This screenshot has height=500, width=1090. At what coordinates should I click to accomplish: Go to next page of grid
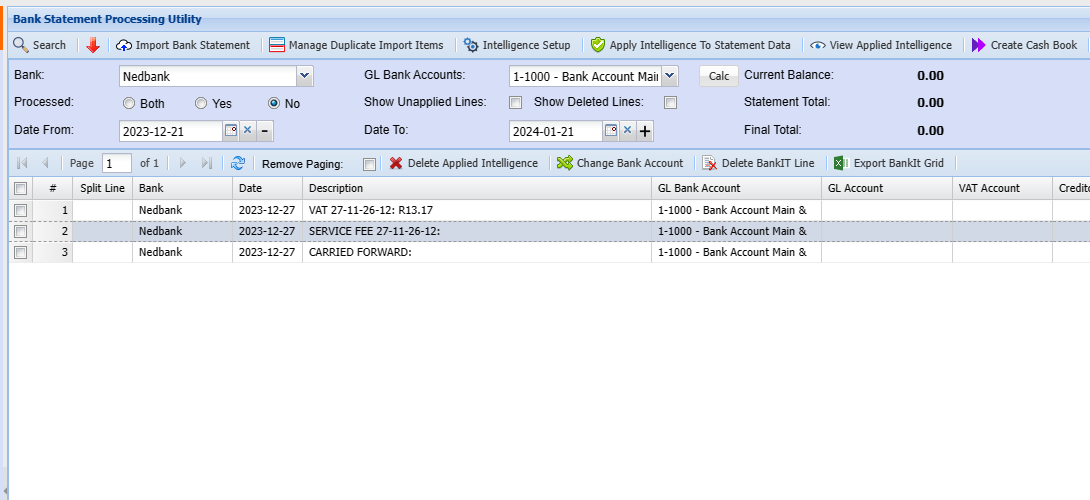(183, 163)
